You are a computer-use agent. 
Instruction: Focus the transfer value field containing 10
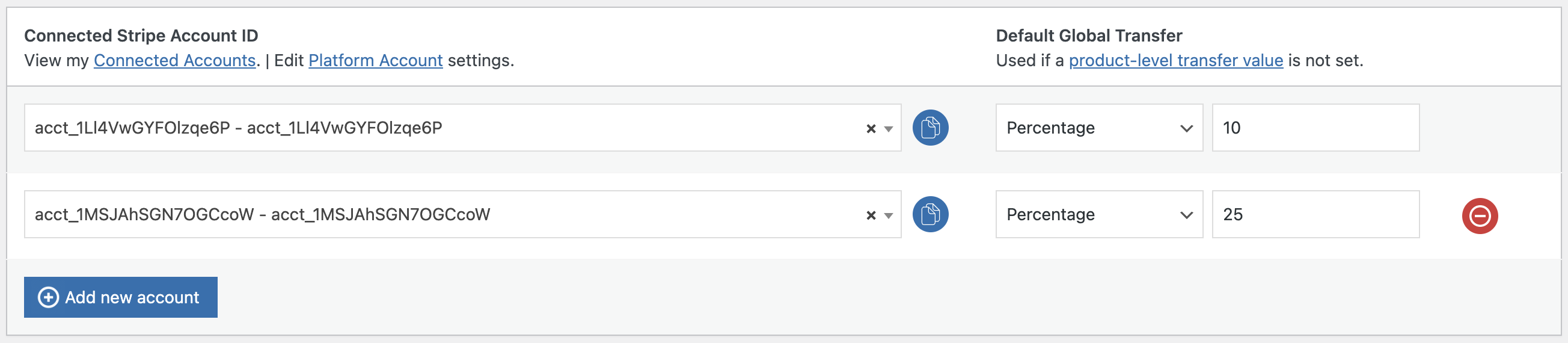pyautogui.click(x=1315, y=128)
